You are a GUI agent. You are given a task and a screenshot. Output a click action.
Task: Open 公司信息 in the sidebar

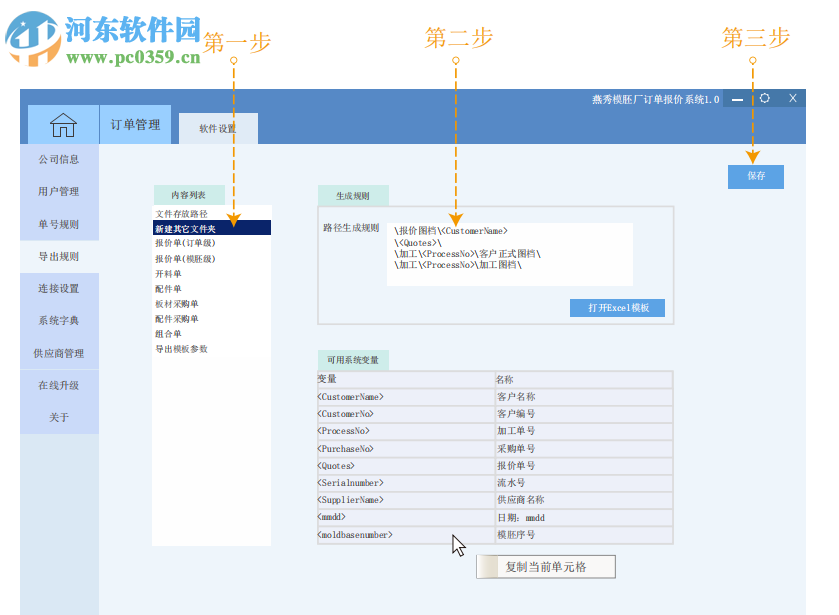pos(59,160)
